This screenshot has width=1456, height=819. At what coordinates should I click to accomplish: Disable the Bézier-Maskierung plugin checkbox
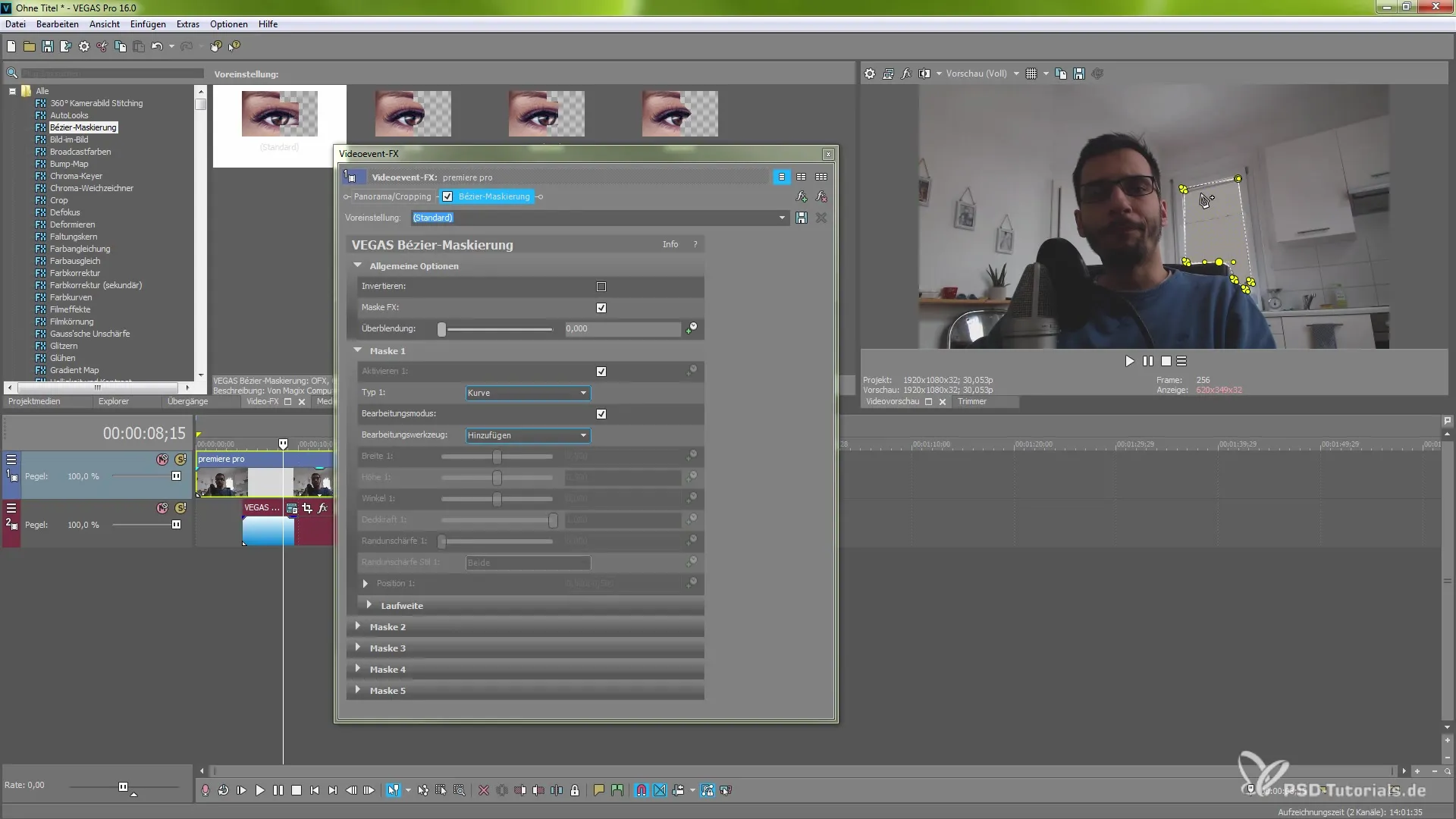click(447, 196)
